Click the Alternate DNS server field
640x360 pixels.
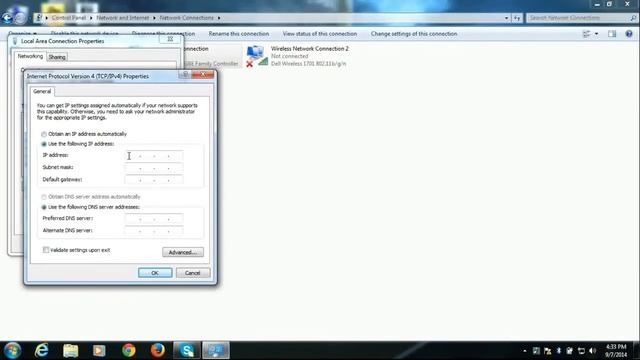pos(154,231)
